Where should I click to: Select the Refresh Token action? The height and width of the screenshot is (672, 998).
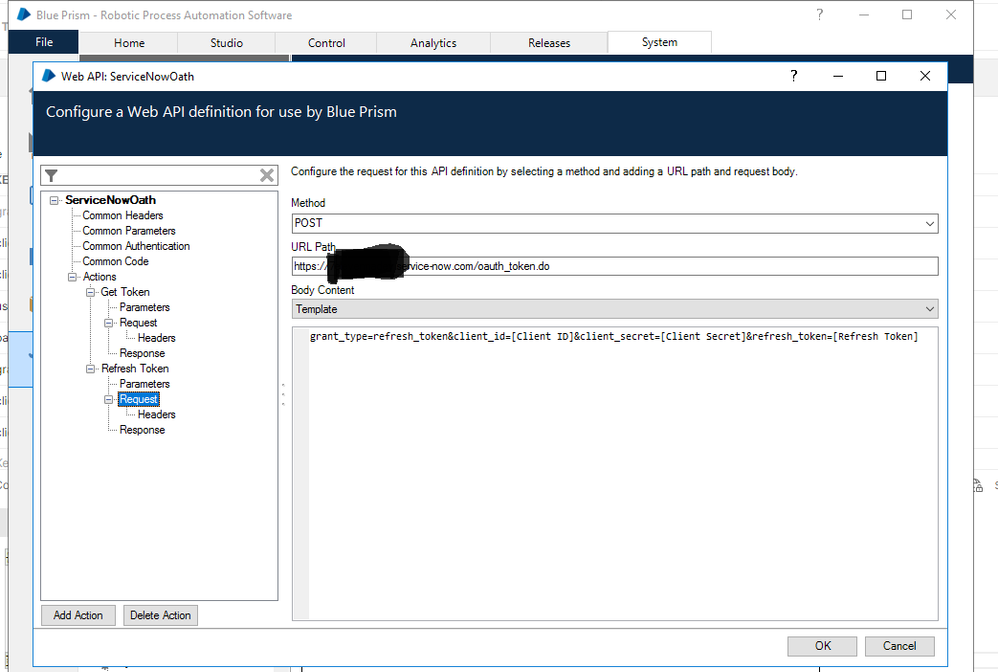(x=135, y=368)
